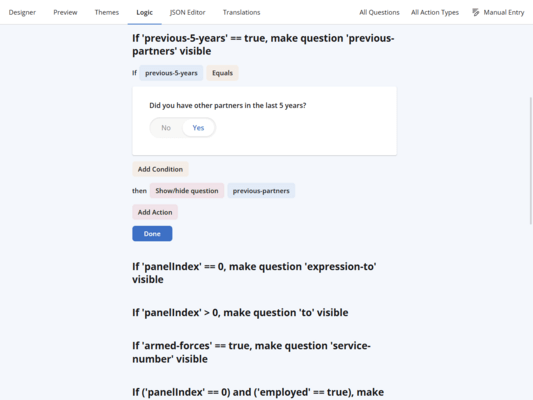Select the previous-5-years question dropdown

pyautogui.click(x=171, y=73)
